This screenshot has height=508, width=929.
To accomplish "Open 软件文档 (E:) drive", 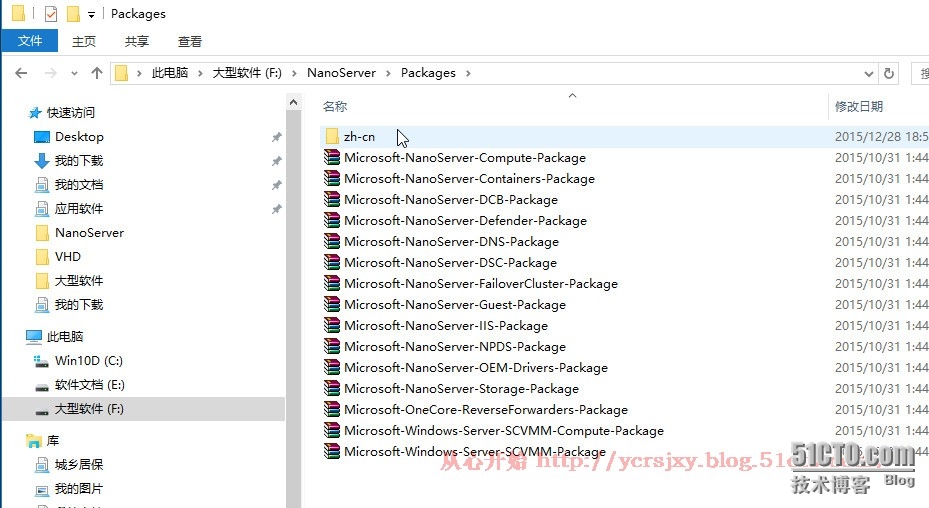I will coord(89,385).
